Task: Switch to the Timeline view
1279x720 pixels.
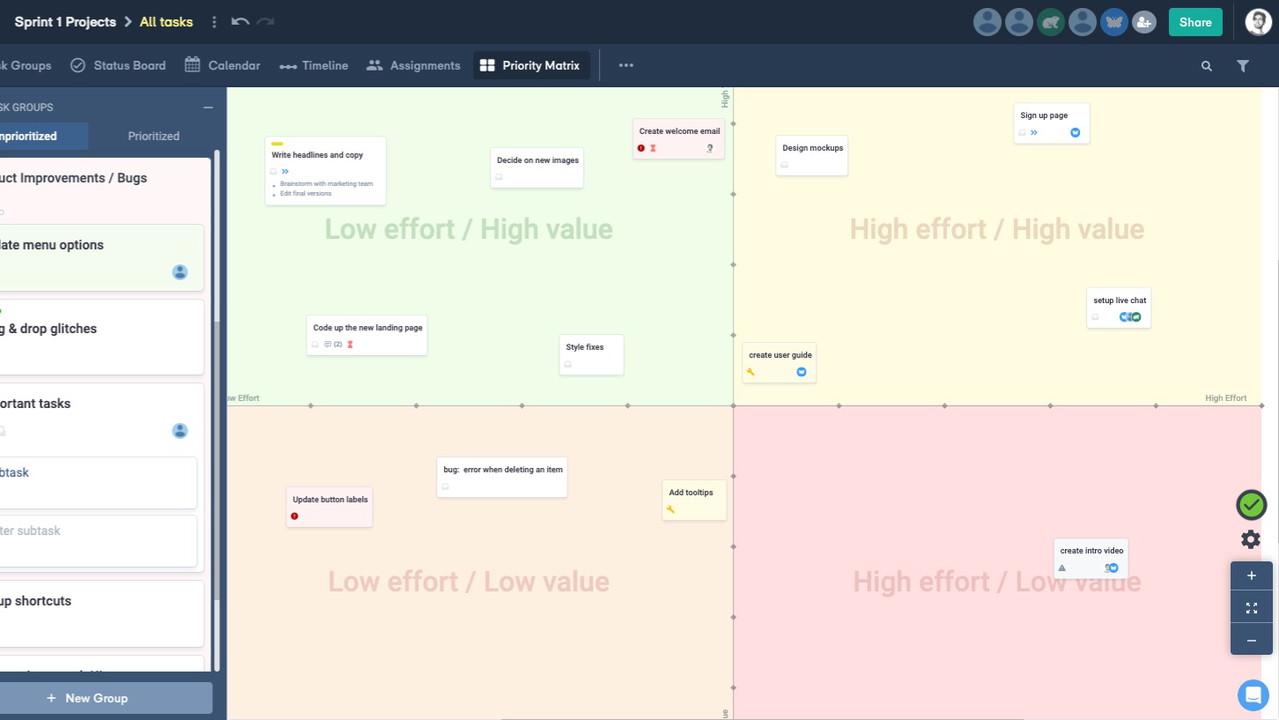Action: click(313, 66)
